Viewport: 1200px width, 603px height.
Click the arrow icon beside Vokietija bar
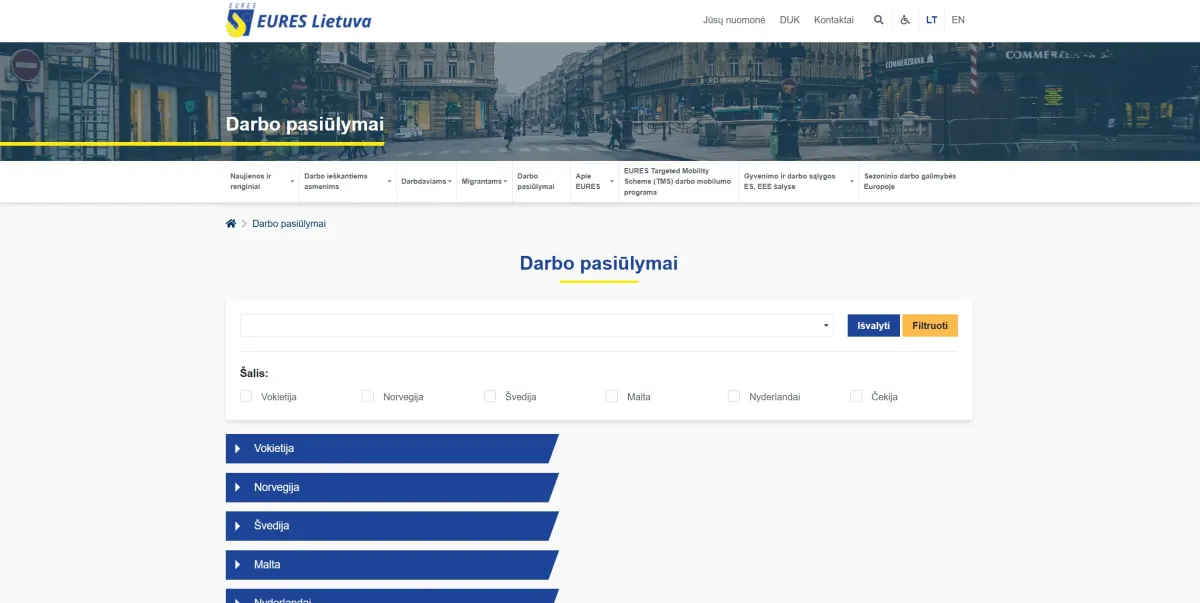(238, 449)
